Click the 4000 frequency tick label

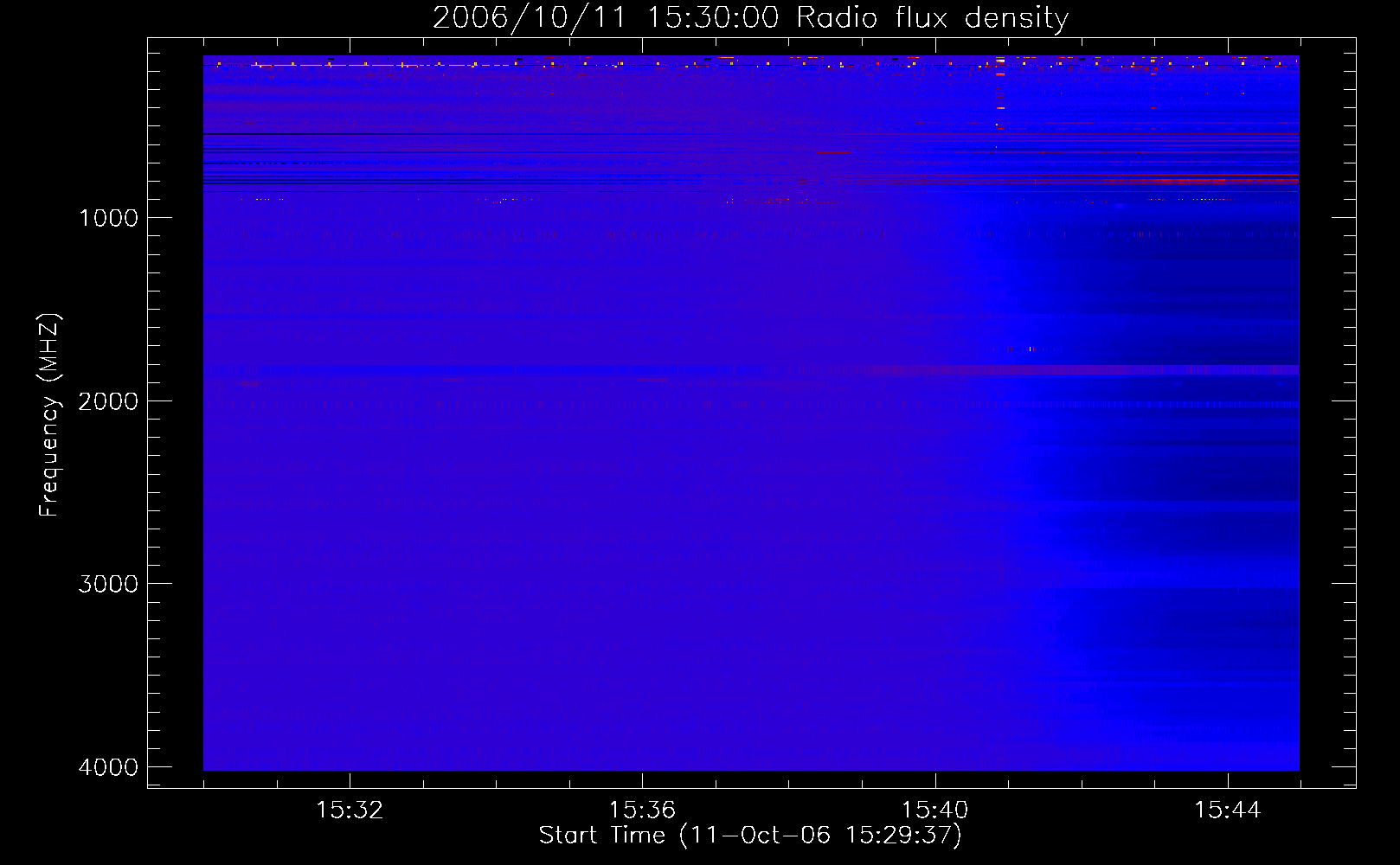[108, 767]
